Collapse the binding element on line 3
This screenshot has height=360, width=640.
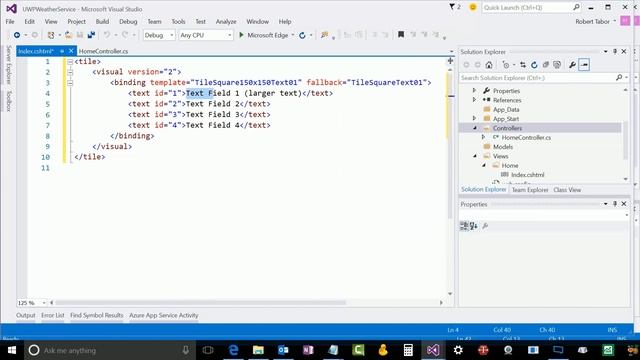click(70, 83)
